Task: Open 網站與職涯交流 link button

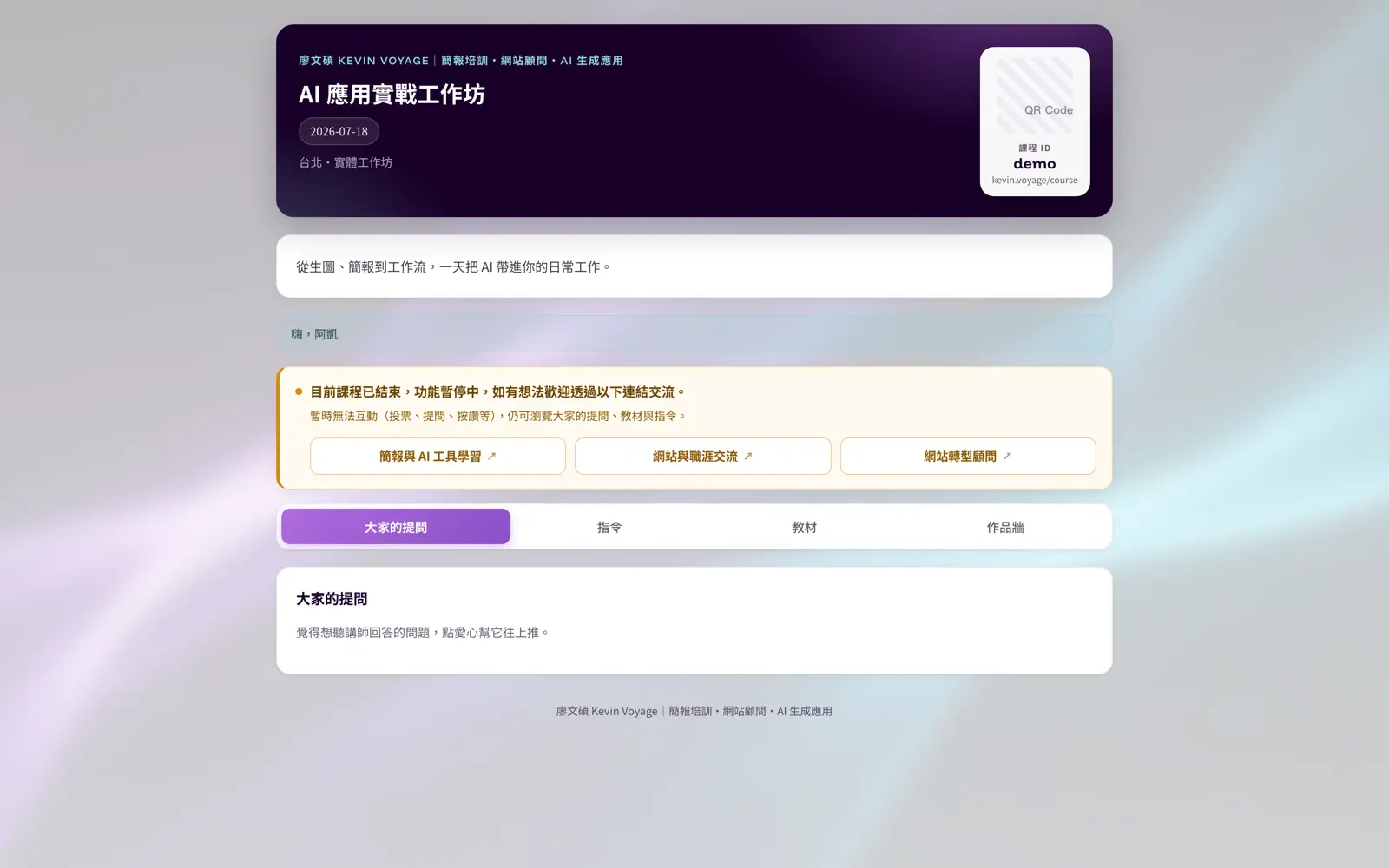Action: tap(702, 456)
